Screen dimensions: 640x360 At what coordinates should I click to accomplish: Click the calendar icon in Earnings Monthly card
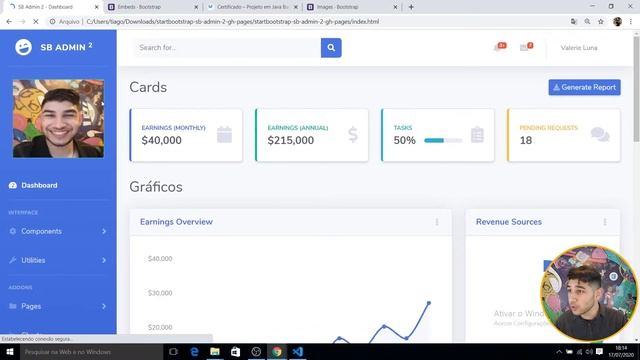224,135
